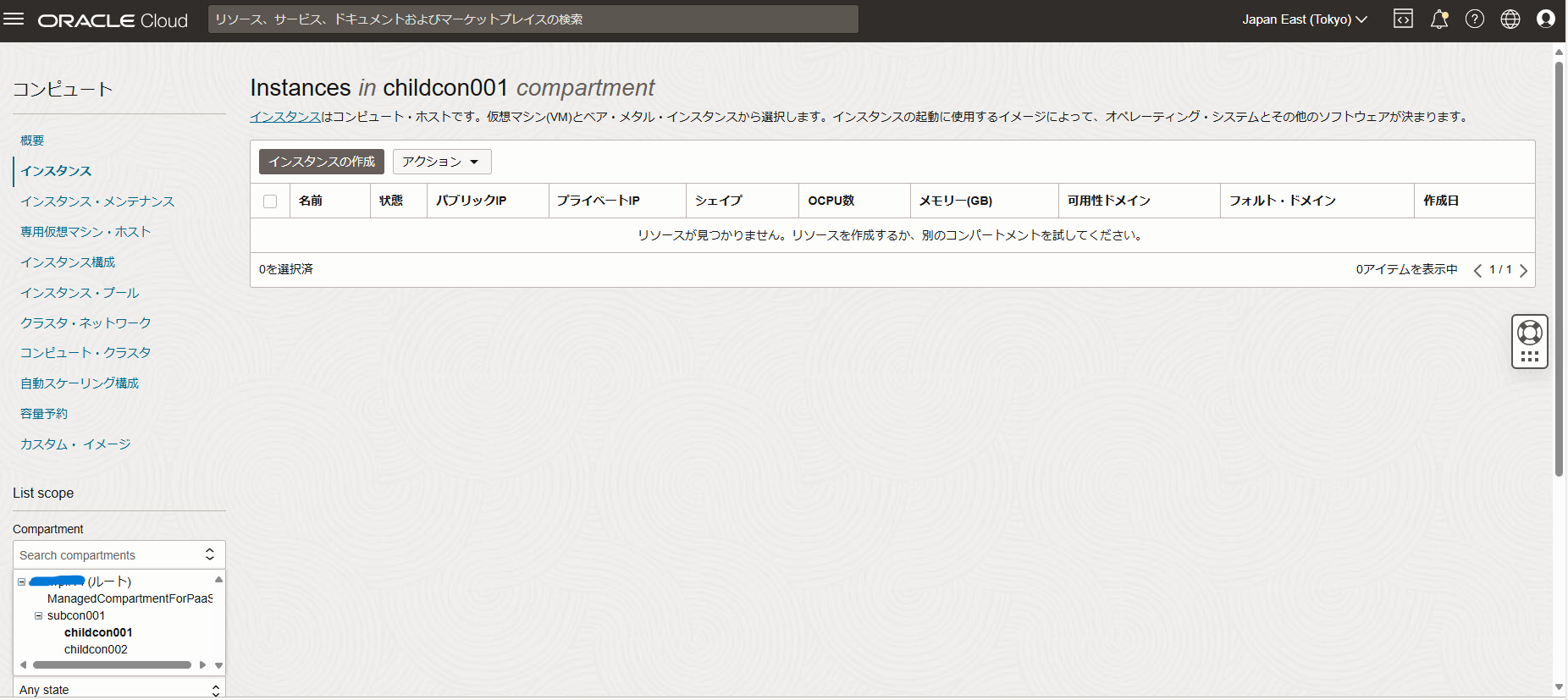Open Cloud Shell developer tools icon

[1403, 19]
